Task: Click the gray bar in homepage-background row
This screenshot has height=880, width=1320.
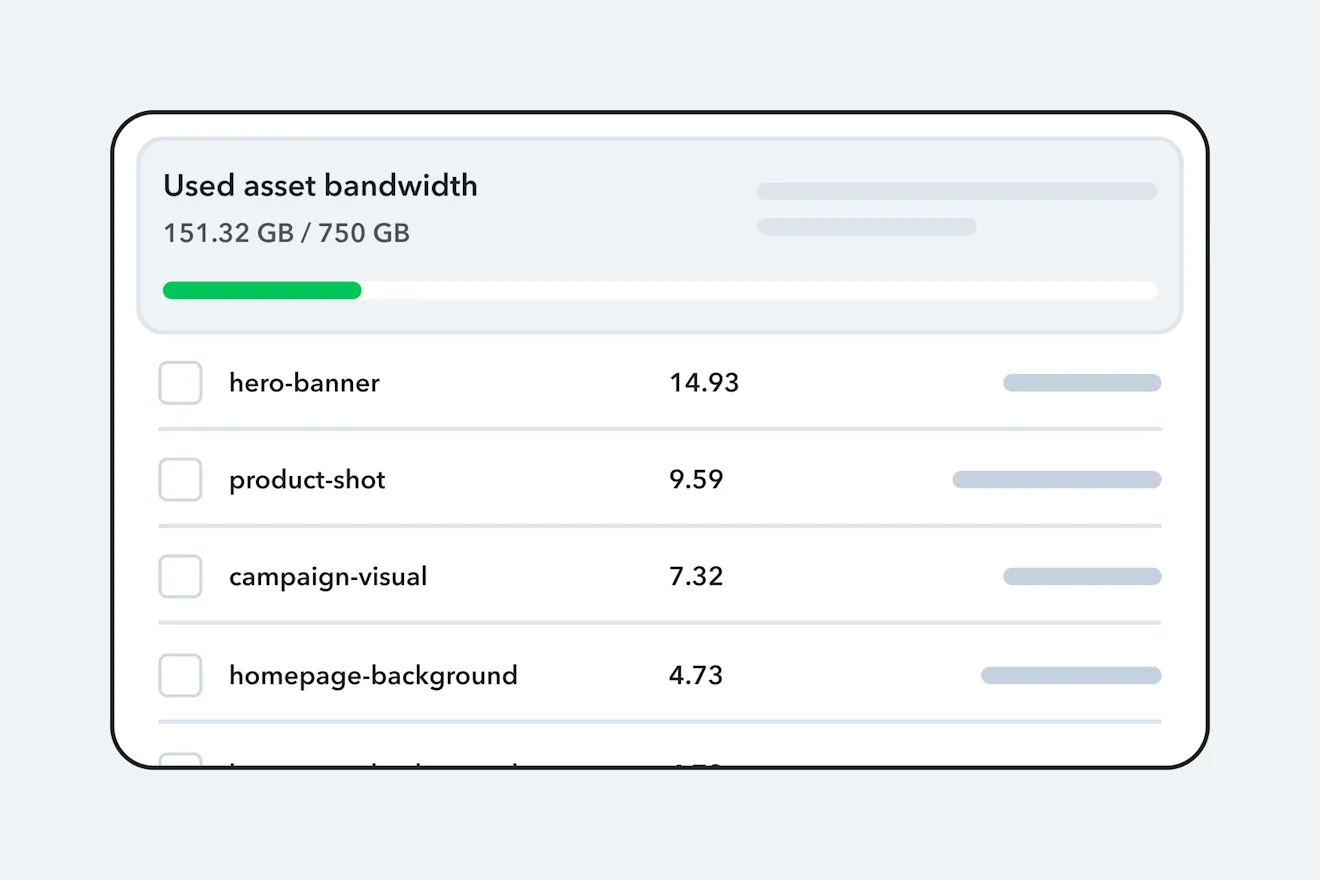Action: point(1071,676)
